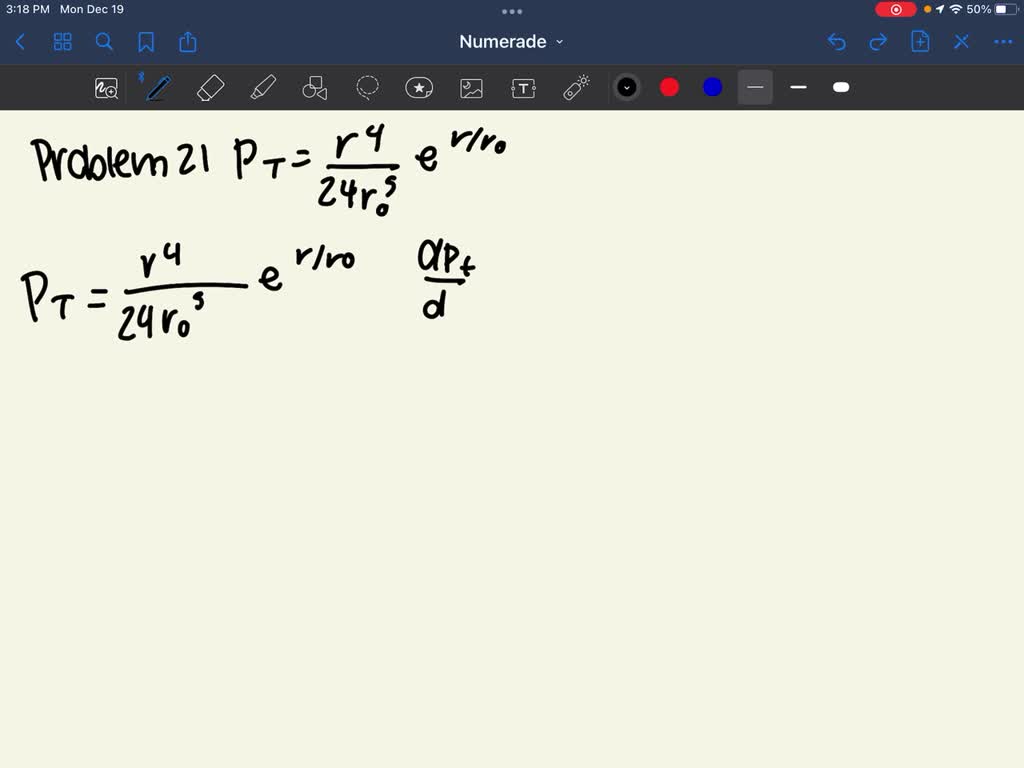Open the Elements sticker tool
The width and height of the screenshot is (1024, 768).
tap(419, 88)
